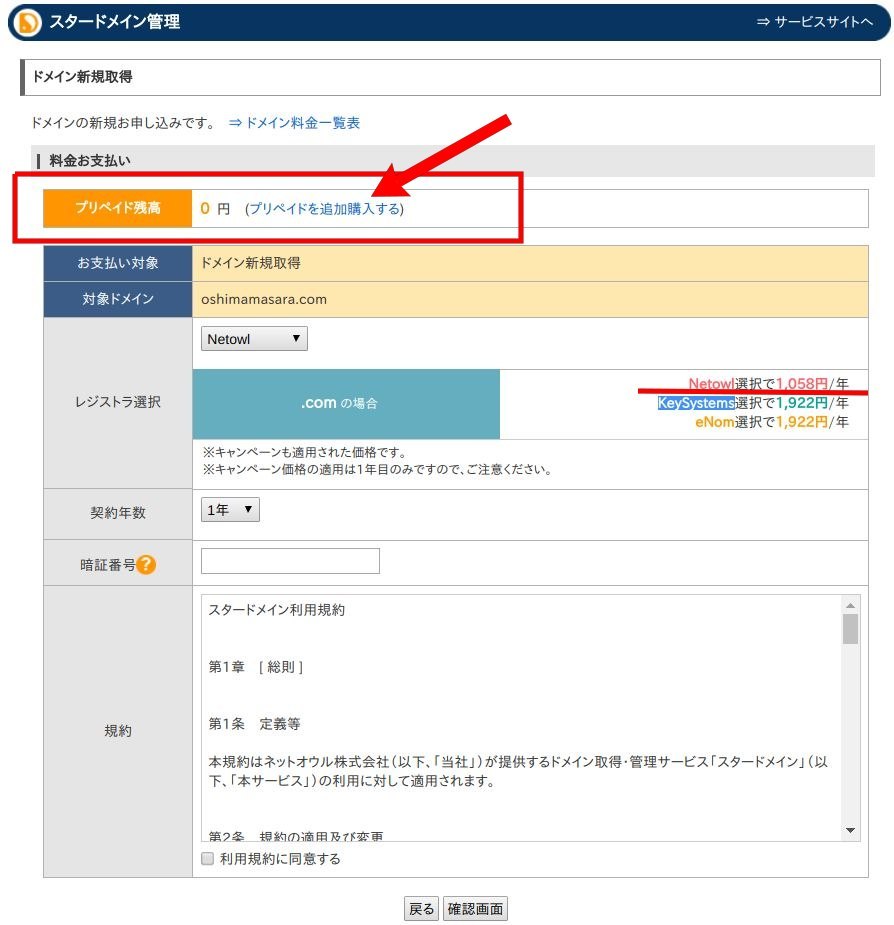Viewport: 894px width, 925px height.
Task: Click the 暗証番号 help question icon
Action: pos(146,565)
